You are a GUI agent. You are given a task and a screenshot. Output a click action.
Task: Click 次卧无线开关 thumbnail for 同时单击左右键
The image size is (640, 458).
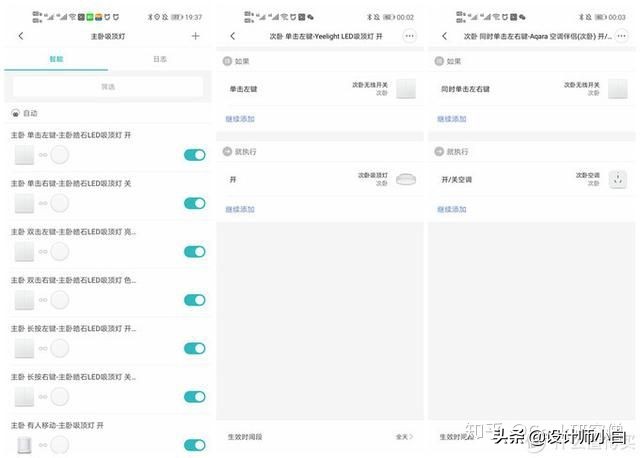pyautogui.click(x=618, y=89)
